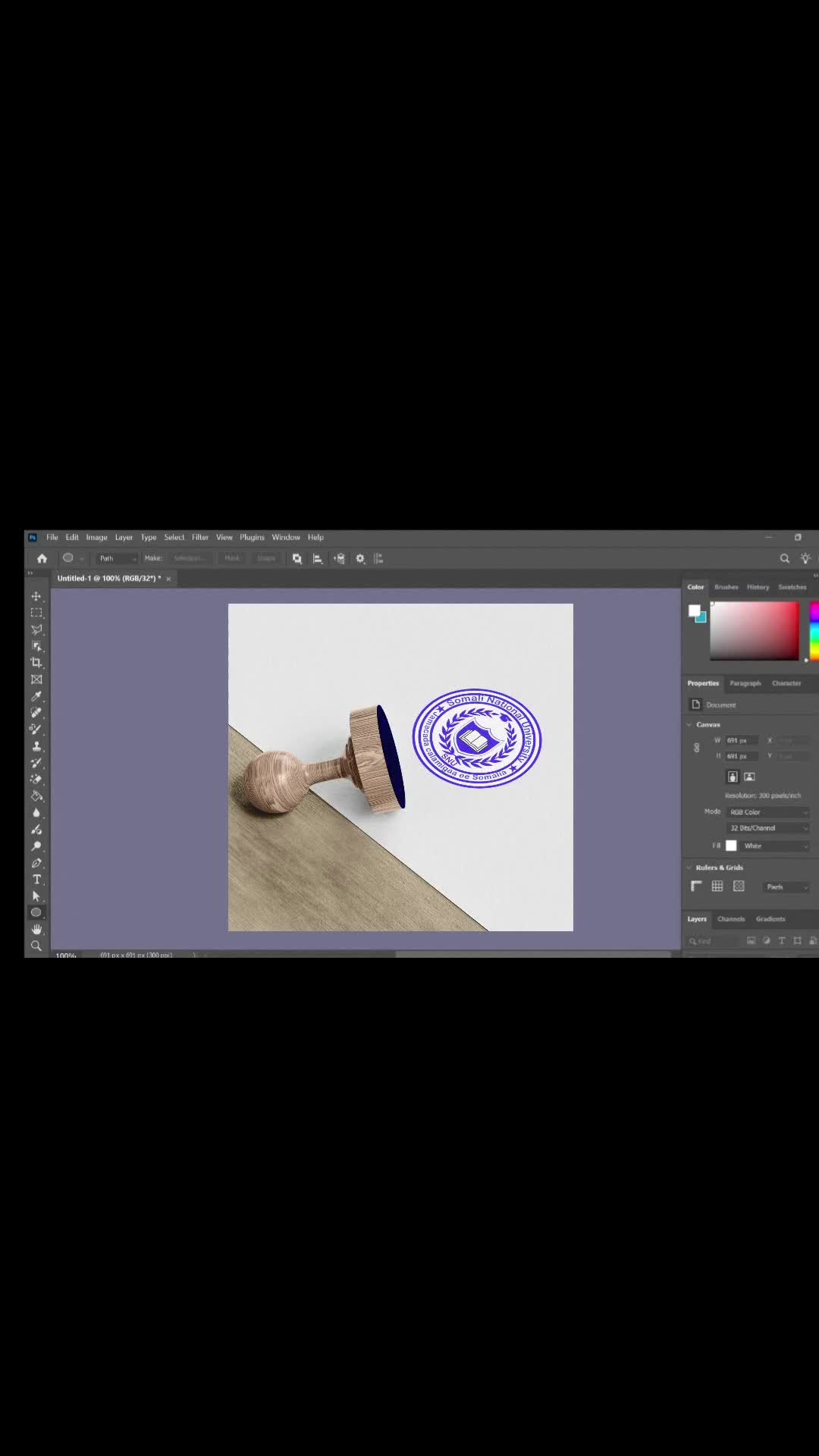Select the Pen tool
Screen dimensions: 819x1456
tap(36, 863)
